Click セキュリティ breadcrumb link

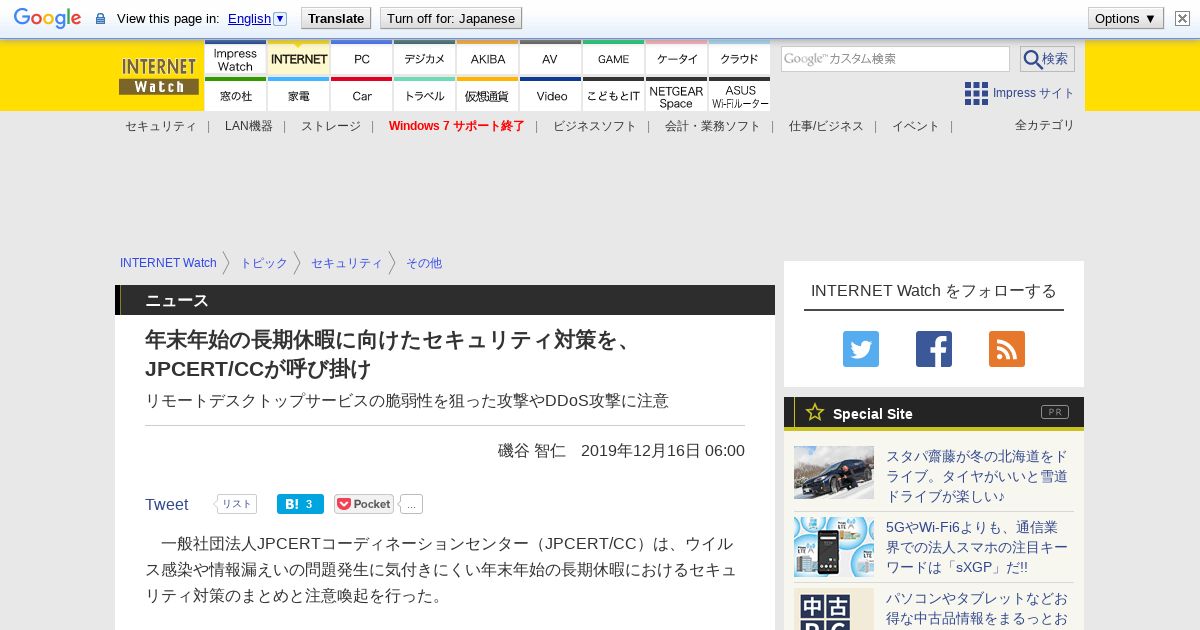point(346,263)
